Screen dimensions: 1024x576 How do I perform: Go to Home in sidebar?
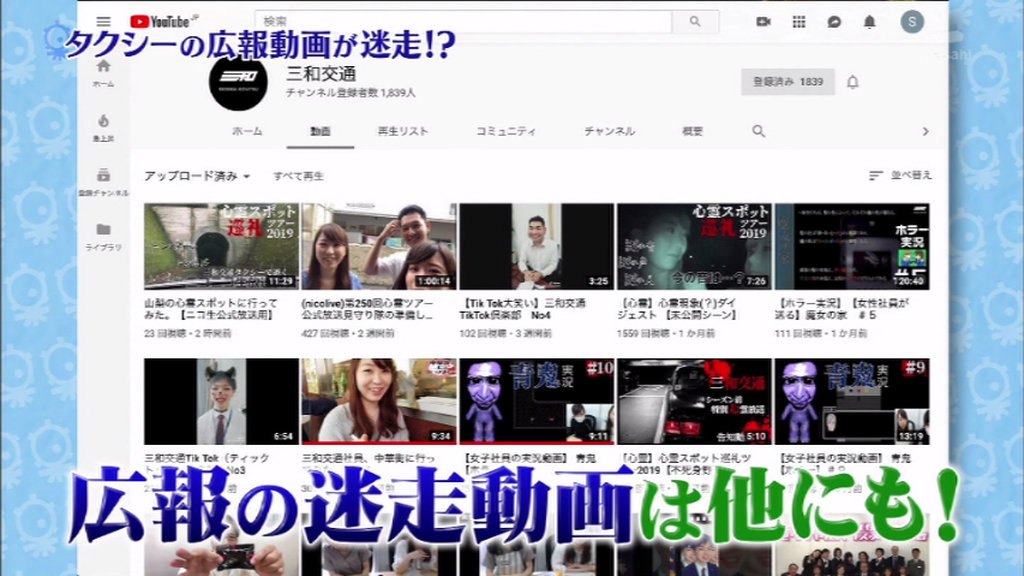(x=103, y=72)
